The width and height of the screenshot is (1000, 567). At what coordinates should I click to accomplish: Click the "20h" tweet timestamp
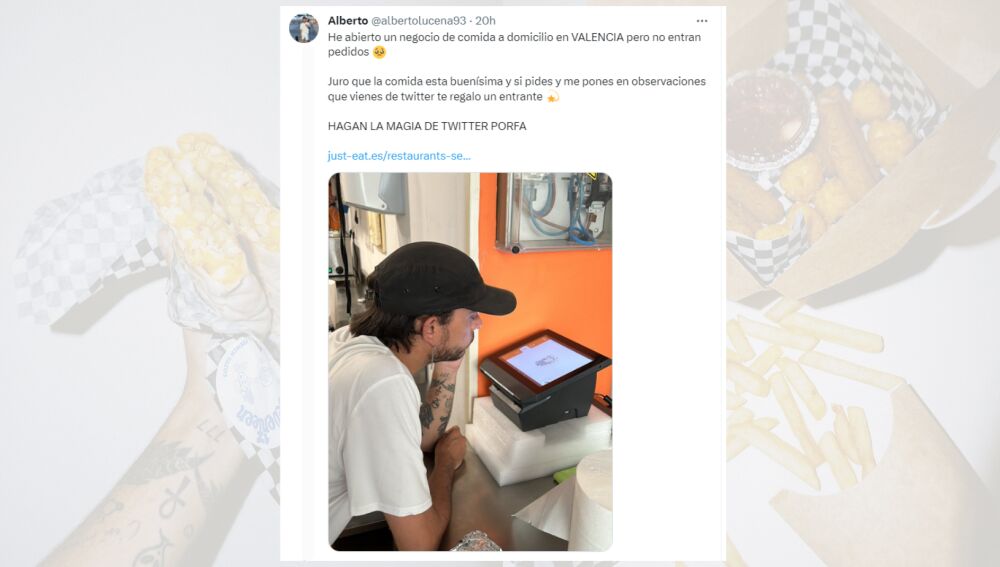485,21
